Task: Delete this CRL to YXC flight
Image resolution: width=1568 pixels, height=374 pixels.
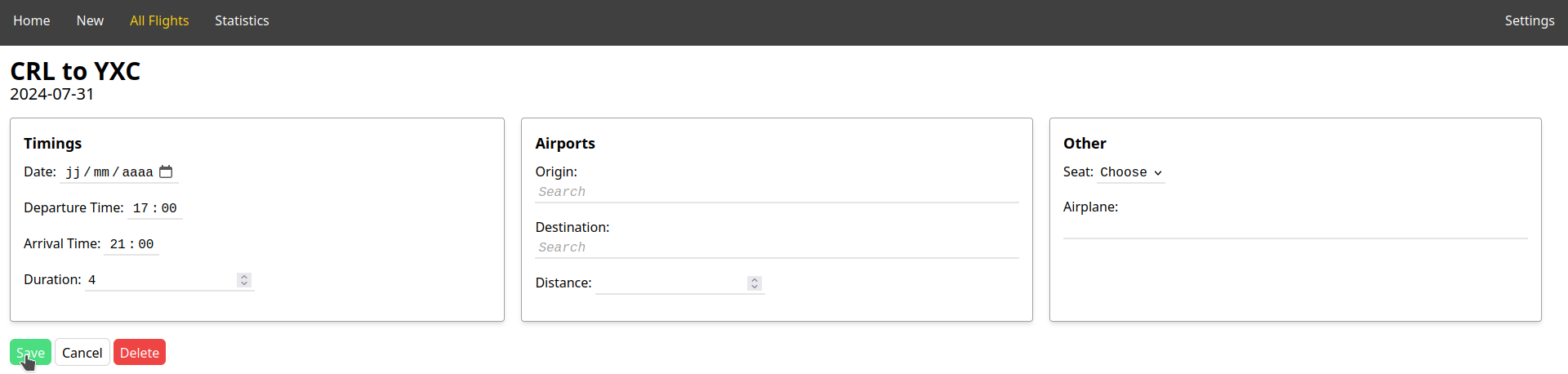Action: (140, 353)
